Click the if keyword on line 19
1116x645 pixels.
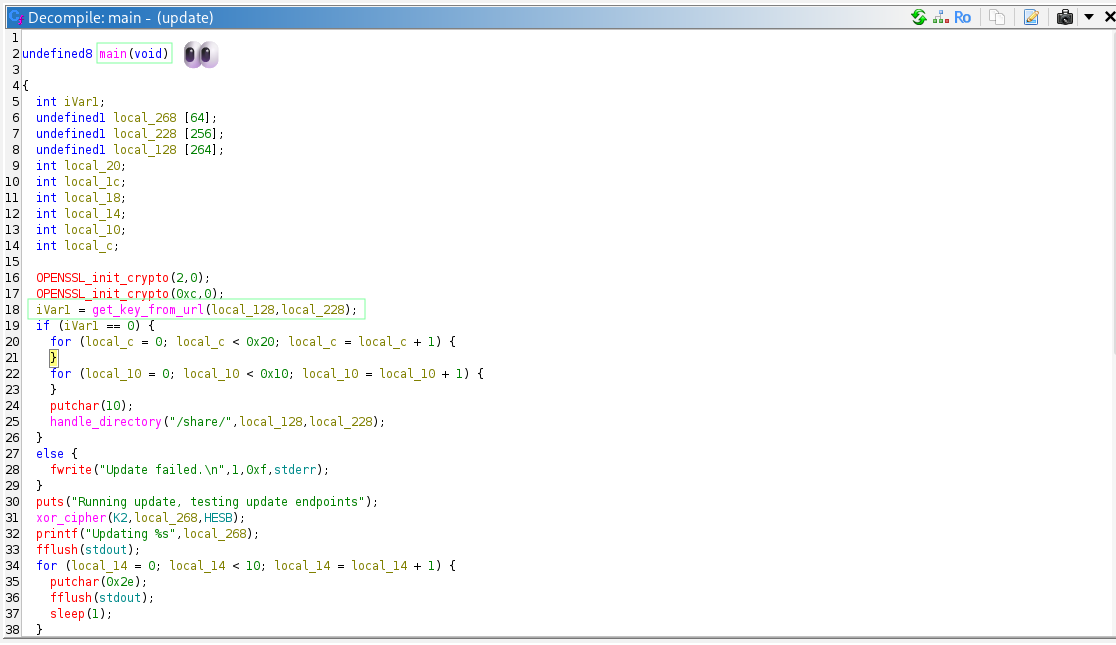(x=43, y=325)
